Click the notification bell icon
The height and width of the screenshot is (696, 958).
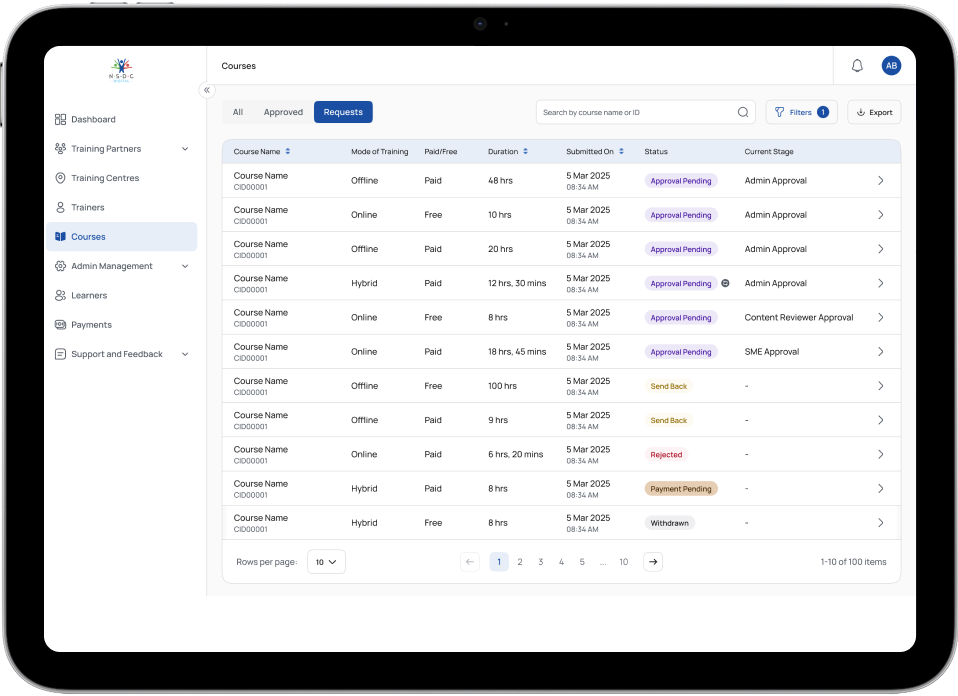[857, 66]
